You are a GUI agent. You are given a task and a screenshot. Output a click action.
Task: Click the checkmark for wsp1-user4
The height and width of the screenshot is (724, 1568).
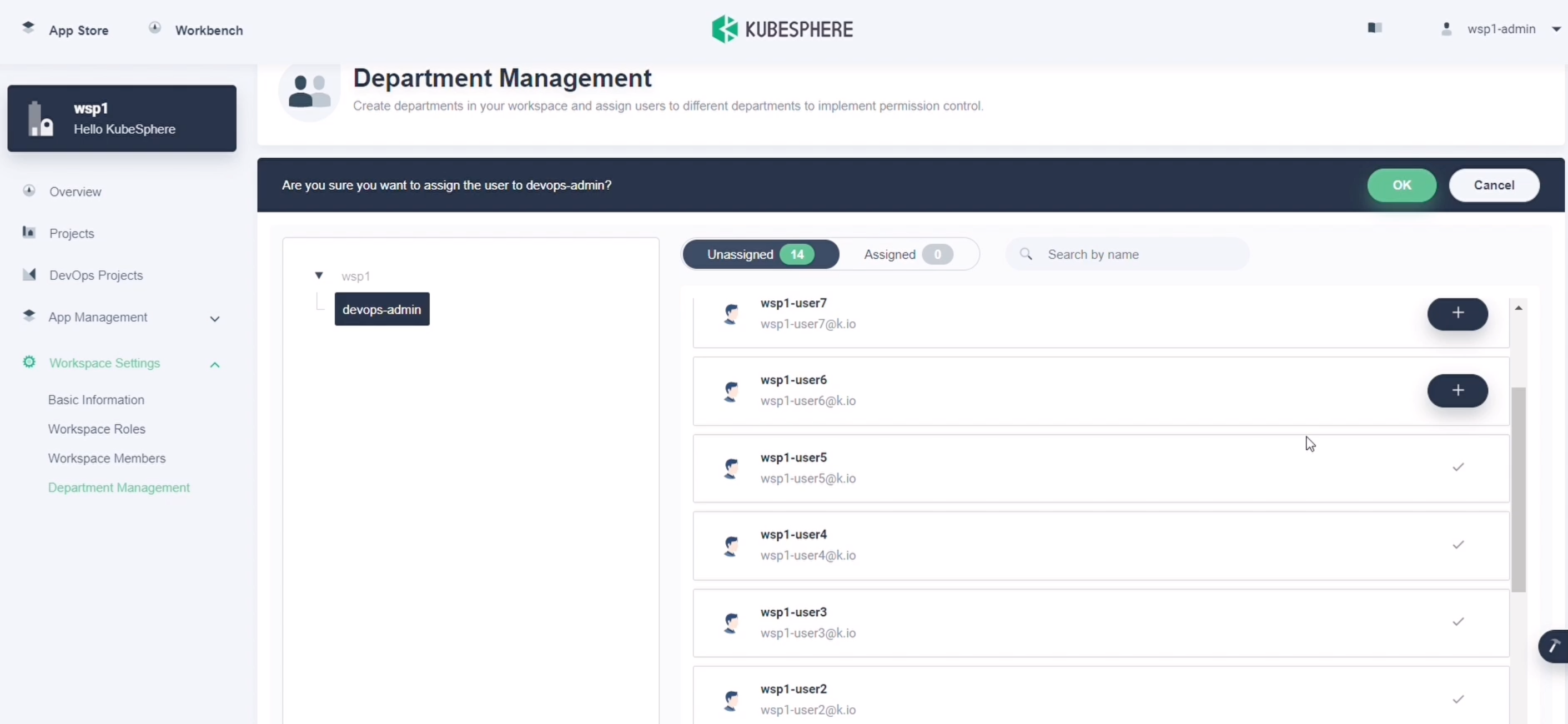tap(1458, 545)
